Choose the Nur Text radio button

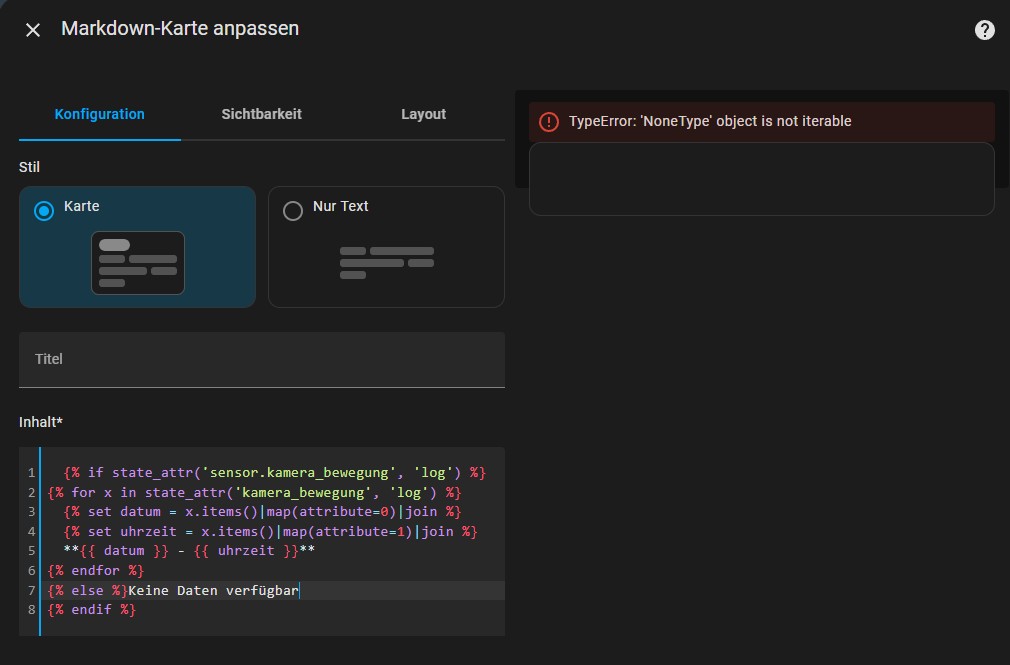click(x=293, y=211)
